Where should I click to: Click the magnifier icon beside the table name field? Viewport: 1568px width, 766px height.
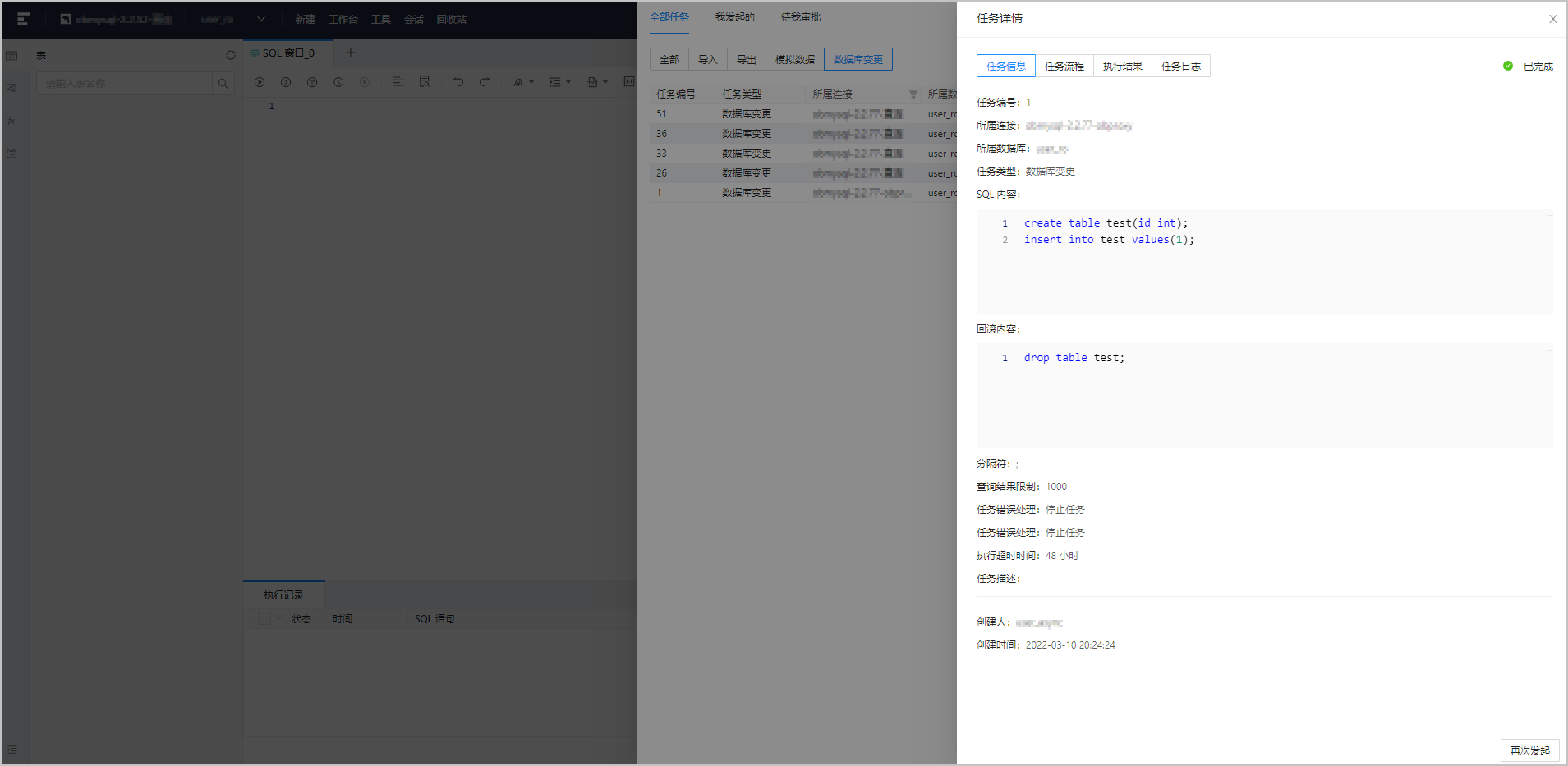pos(223,84)
